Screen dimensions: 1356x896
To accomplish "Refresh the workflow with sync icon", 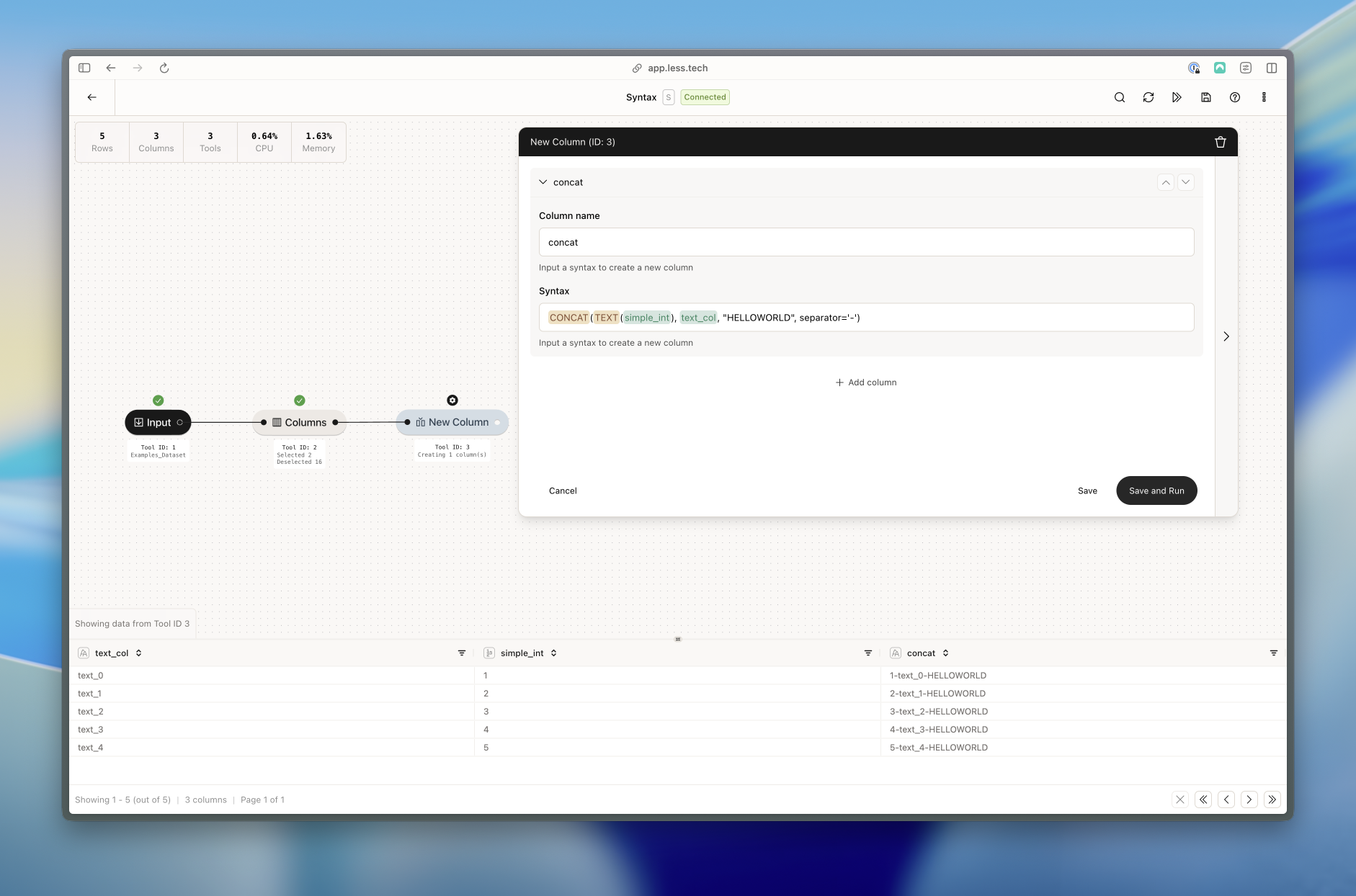I will click(x=1148, y=97).
